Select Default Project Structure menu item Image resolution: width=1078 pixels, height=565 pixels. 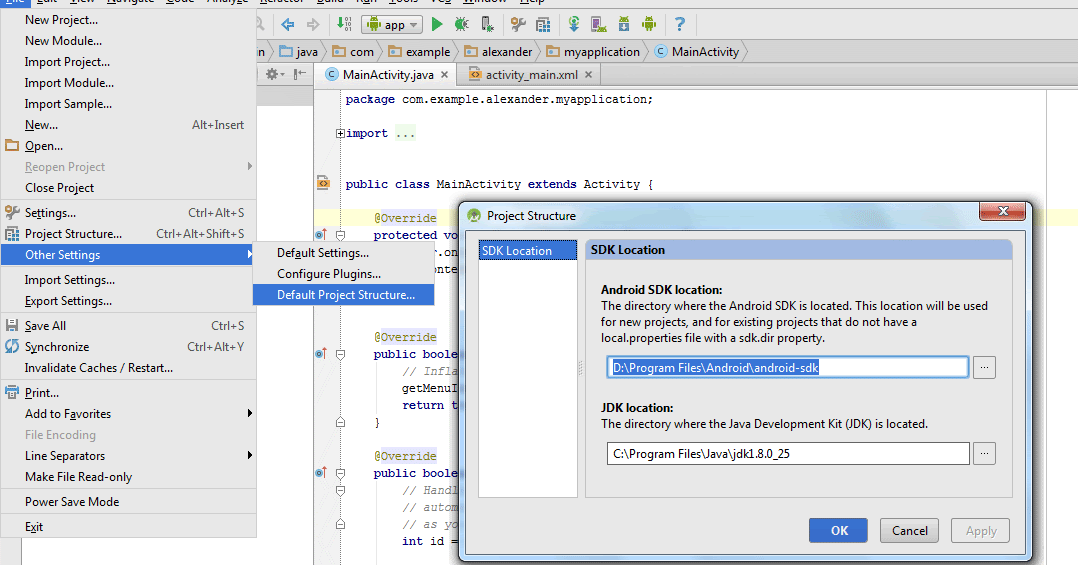click(345, 295)
